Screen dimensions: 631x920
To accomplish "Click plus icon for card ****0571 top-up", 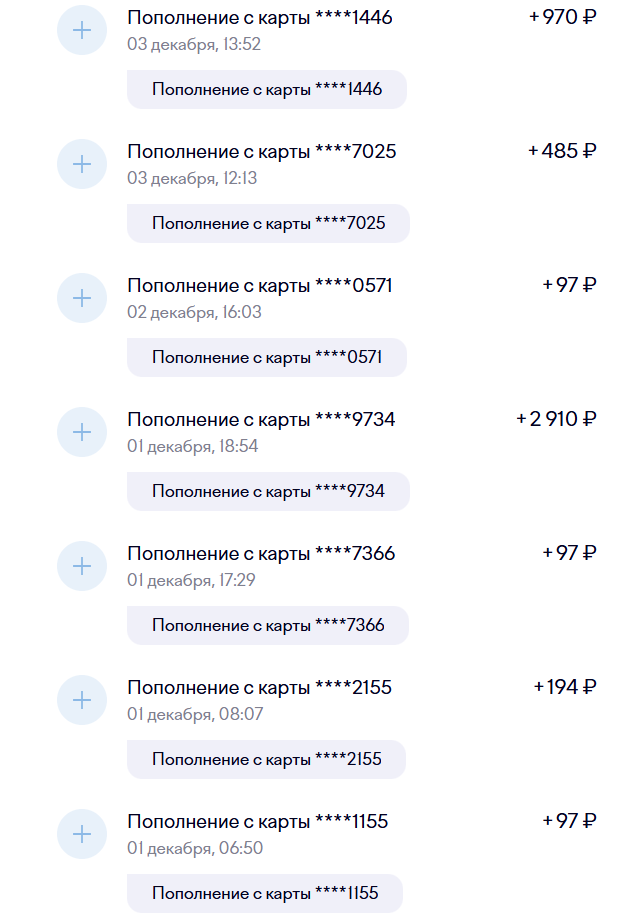I will coord(82,298).
